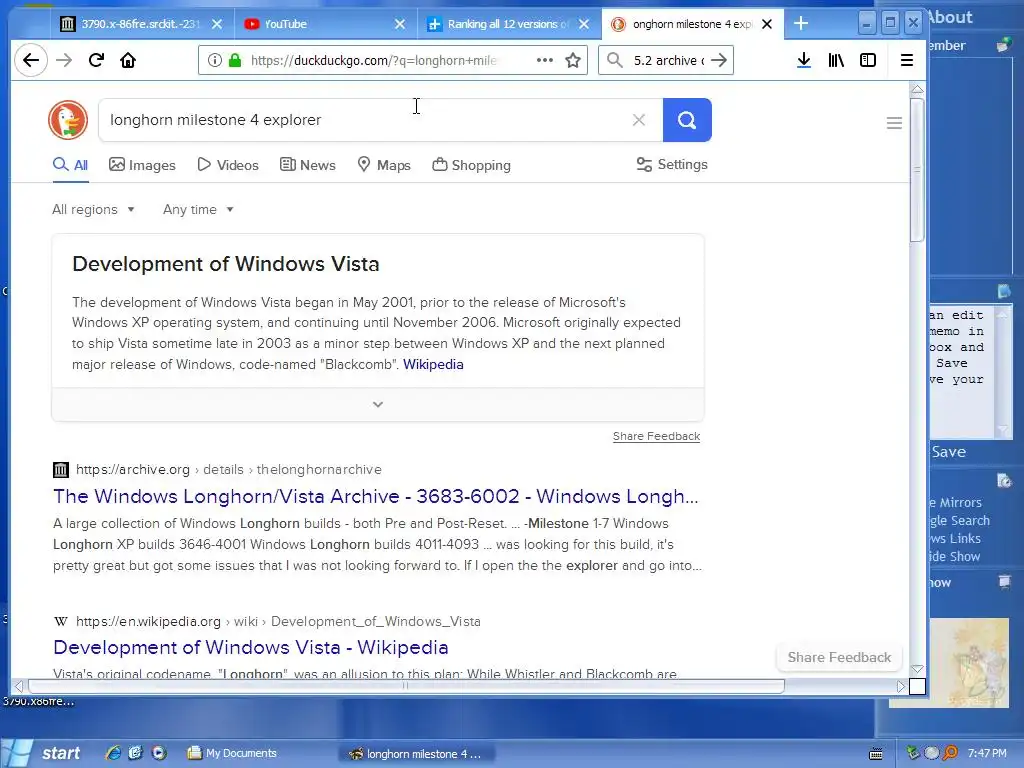Click the forward navigation arrow
This screenshot has width=1024, height=768.
(x=64, y=60)
